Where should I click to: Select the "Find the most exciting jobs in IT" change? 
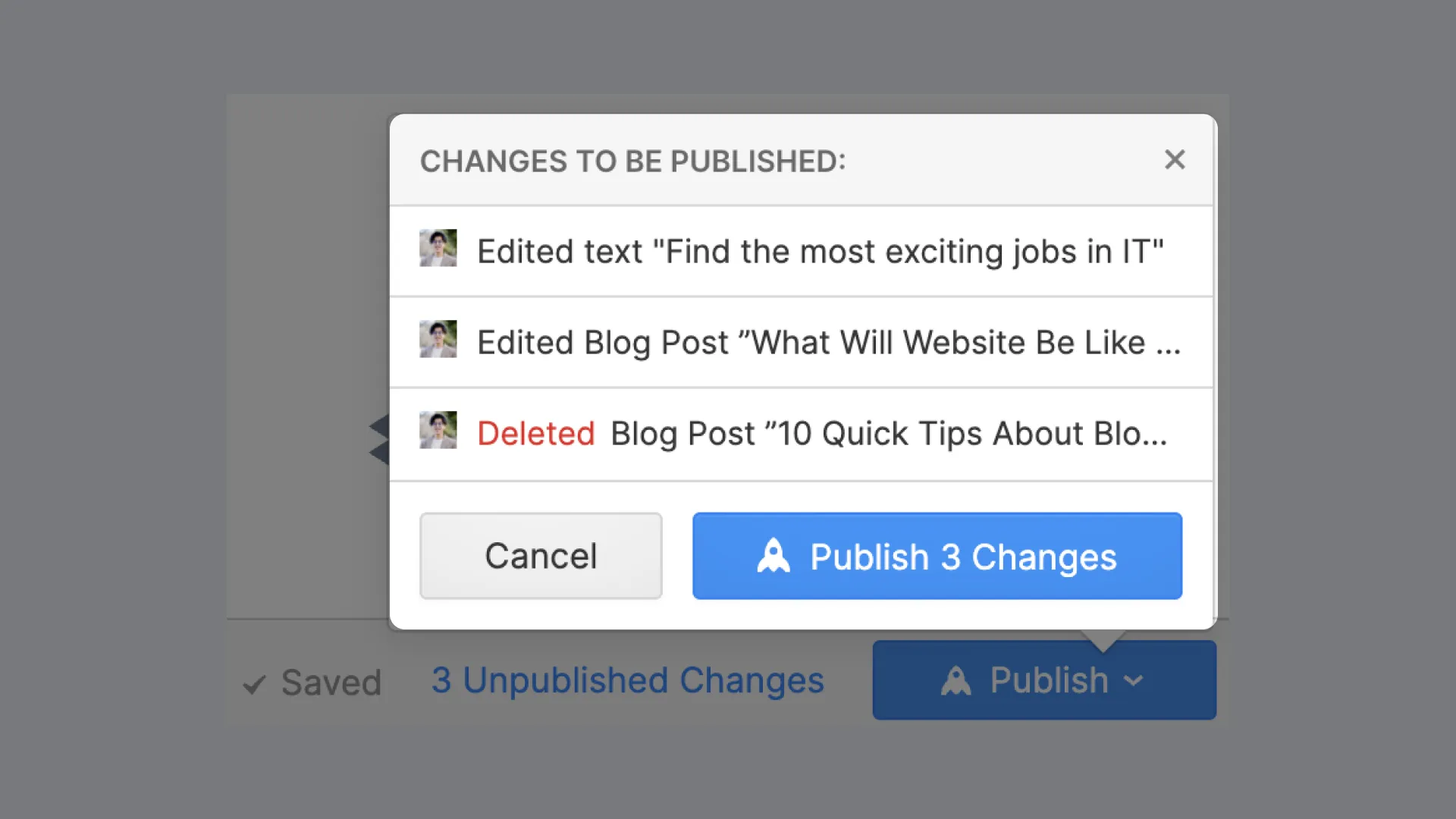point(821,252)
